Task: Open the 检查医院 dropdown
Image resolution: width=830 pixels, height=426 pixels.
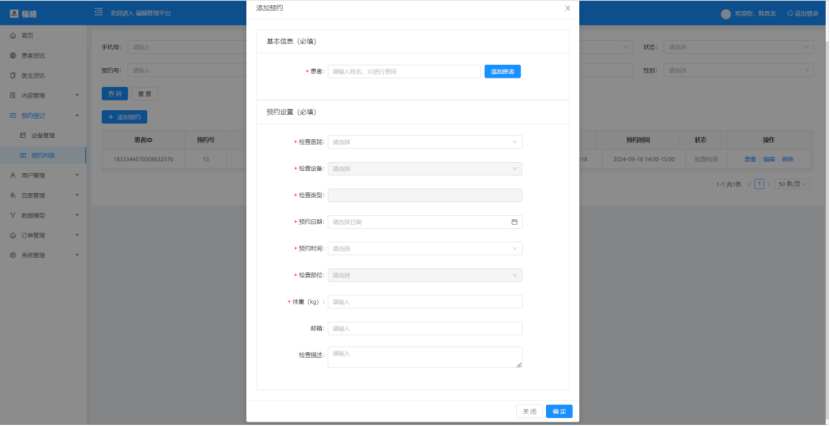Action: coord(425,142)
